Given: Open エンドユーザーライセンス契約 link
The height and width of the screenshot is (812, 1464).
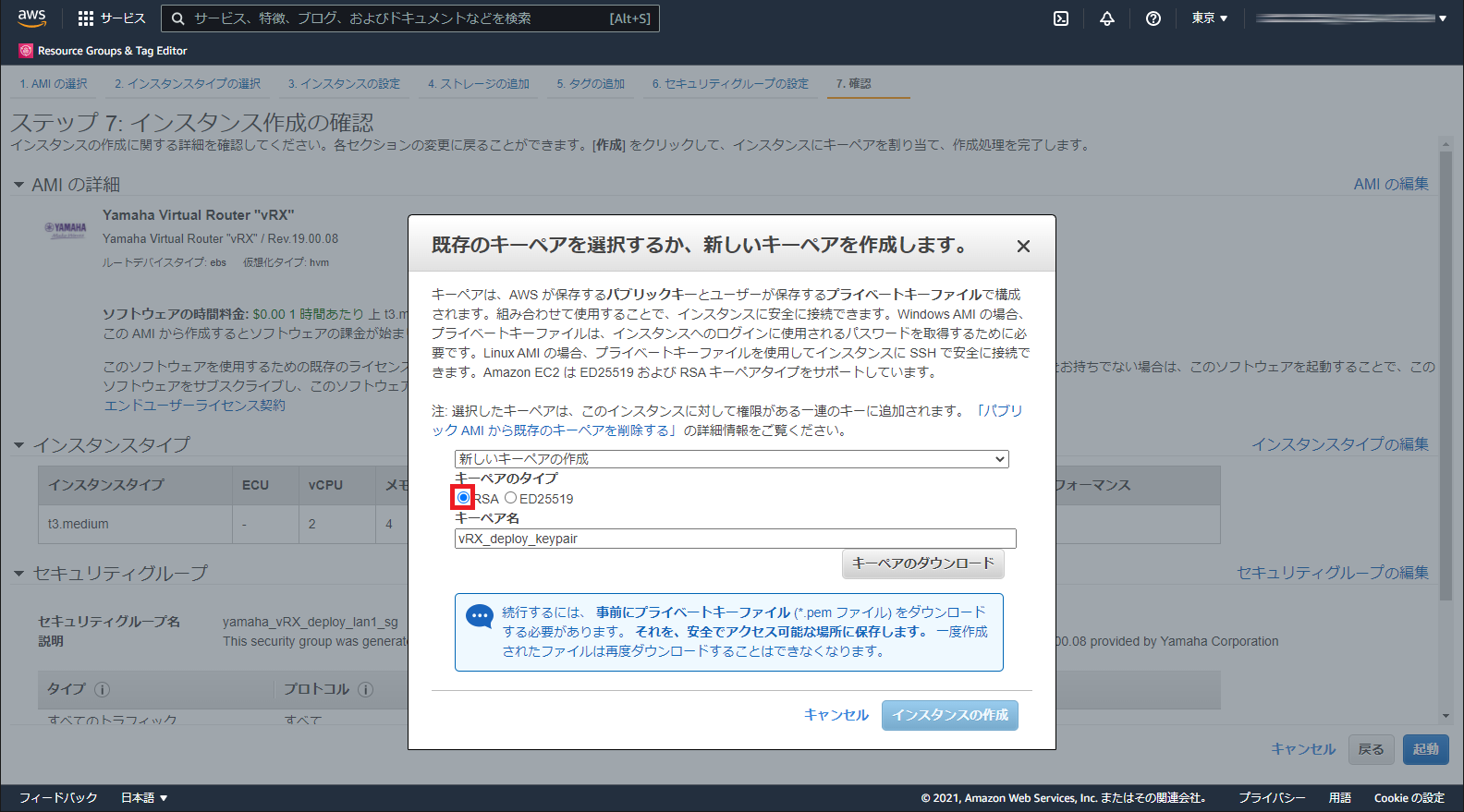Looking at the screenshot, I should pos(195,406).
